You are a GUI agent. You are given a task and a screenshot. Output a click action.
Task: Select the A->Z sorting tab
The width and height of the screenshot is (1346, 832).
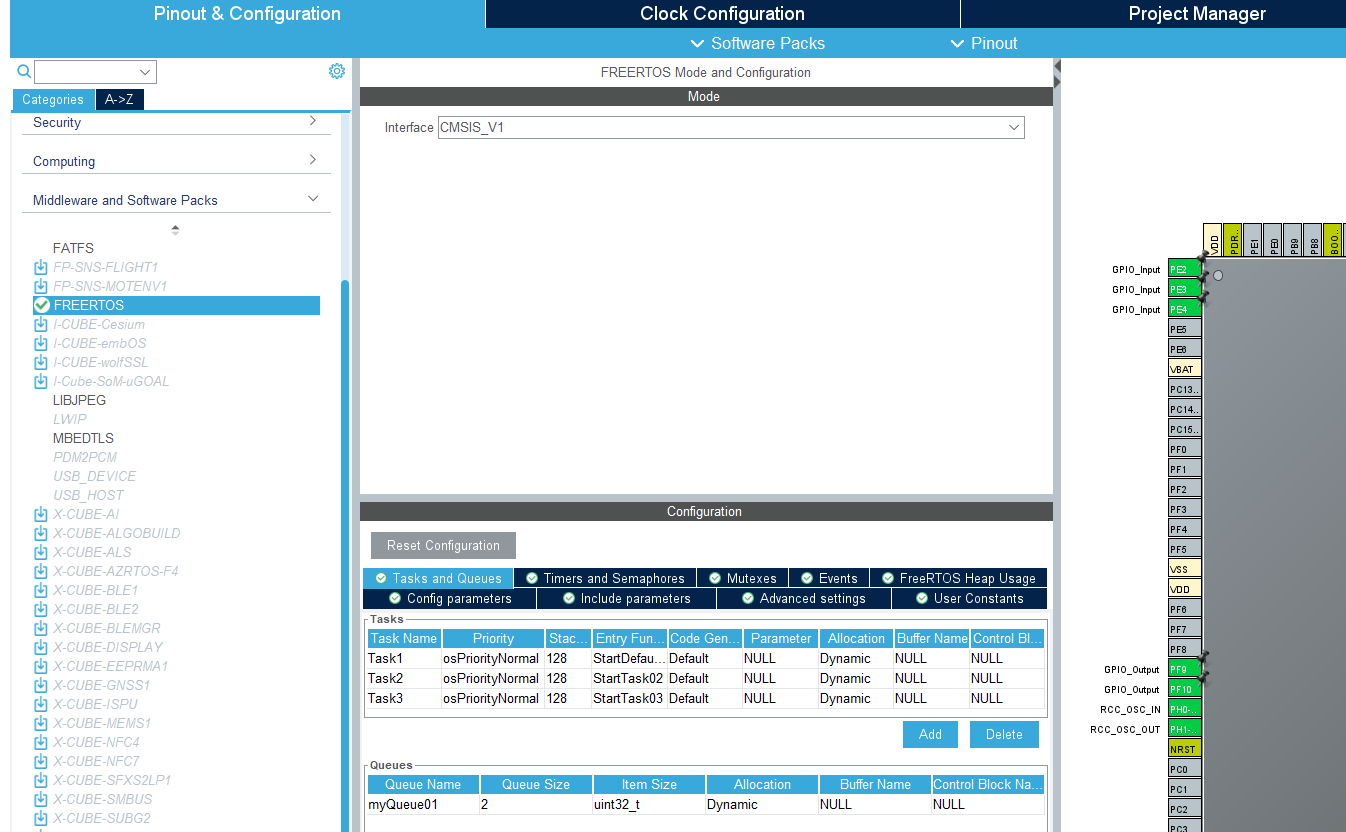click(x=119, y=99)
